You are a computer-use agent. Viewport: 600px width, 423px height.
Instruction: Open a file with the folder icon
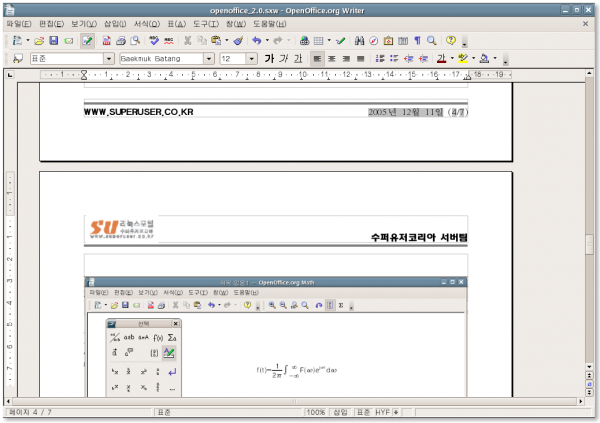pos(39,41)
